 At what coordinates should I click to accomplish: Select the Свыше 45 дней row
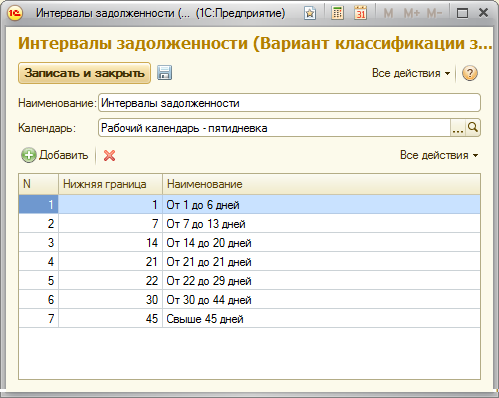tap(249, 318)
